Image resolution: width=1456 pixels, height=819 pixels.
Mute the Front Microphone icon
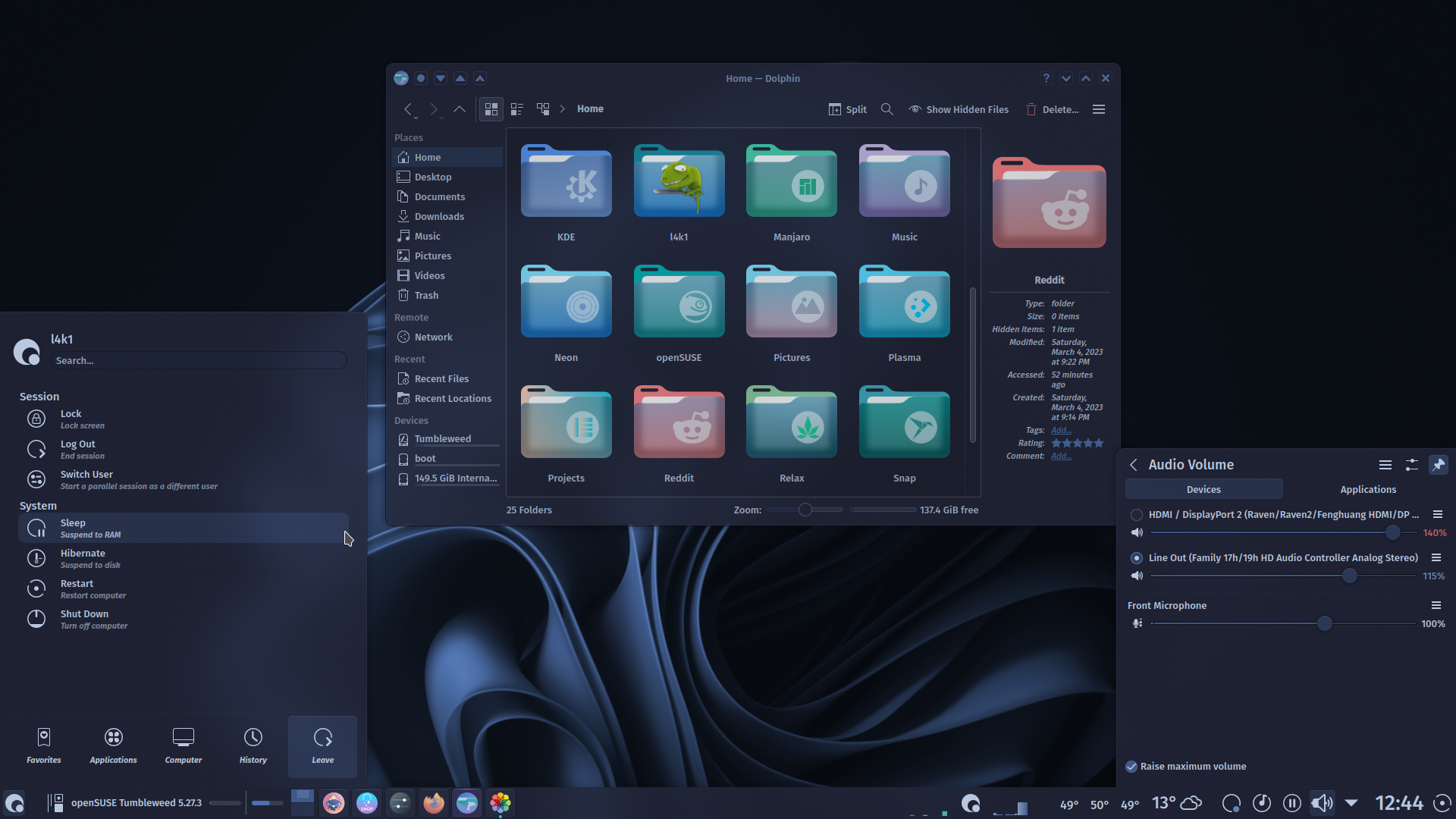point(1137,623)
